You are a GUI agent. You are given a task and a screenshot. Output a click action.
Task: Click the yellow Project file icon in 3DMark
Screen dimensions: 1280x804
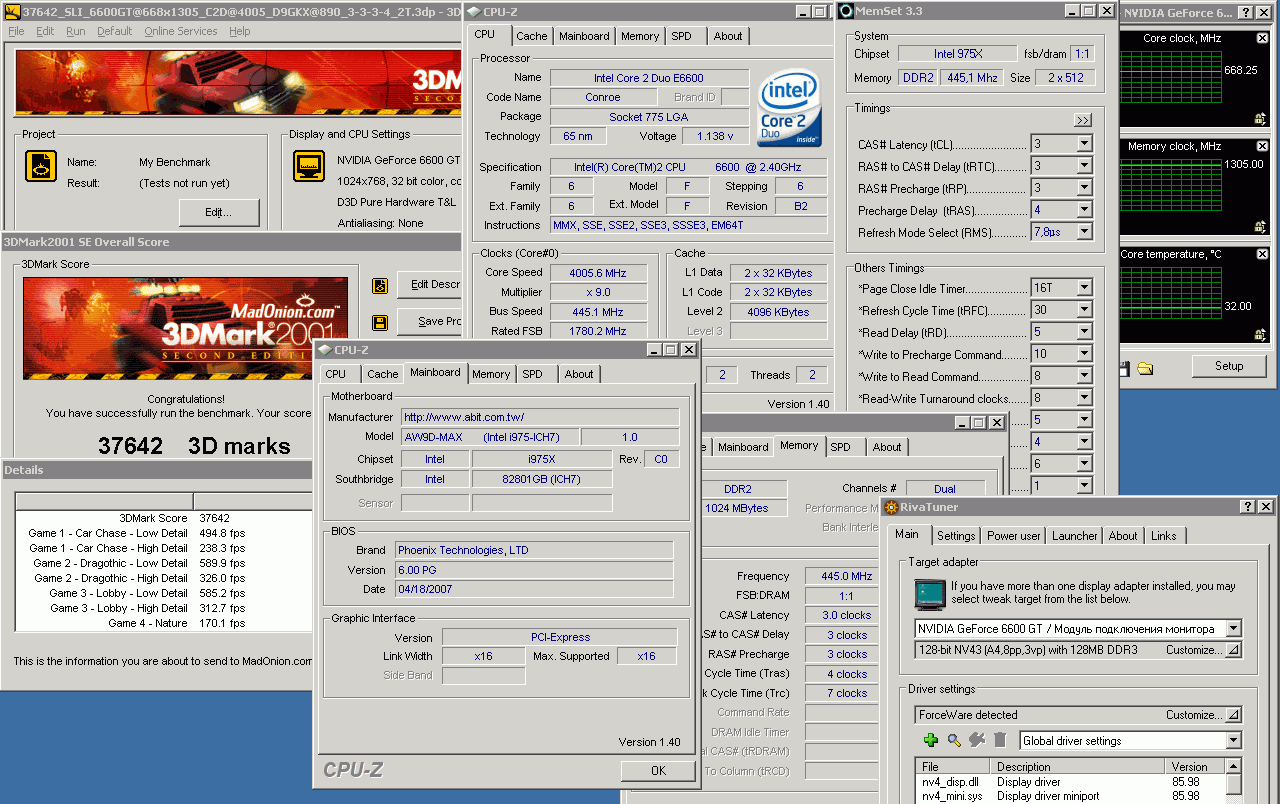[41, 166]
